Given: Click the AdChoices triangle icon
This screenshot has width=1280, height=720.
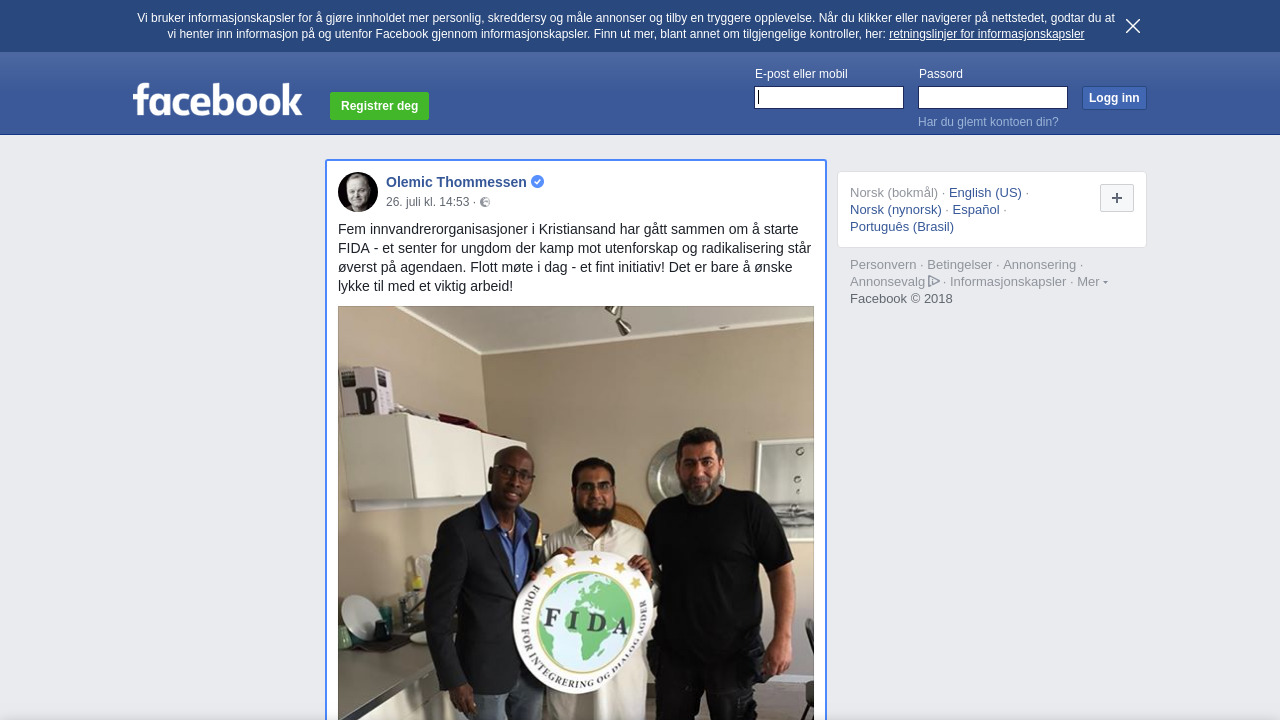Looking at the screenshot, I should pyautogui.click(x=934, y=281).
